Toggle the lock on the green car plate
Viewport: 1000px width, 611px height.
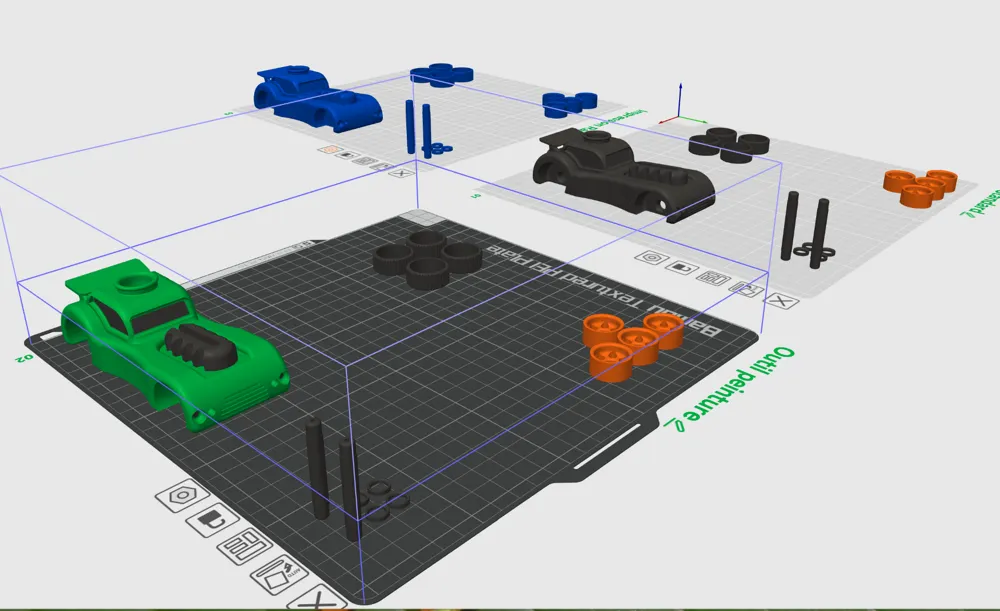pyautogui.click(x=211, y=520)
